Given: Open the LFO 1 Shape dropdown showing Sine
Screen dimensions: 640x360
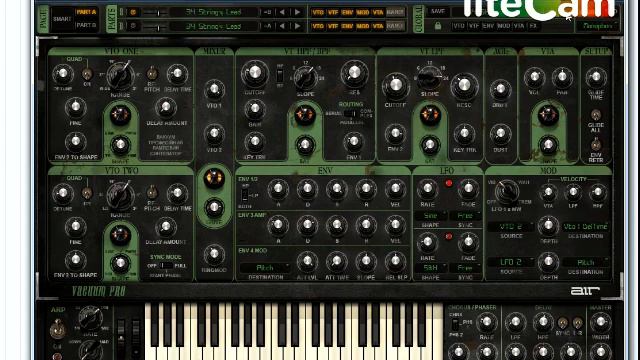Looking at the screenshot, I should click(430, 216).
